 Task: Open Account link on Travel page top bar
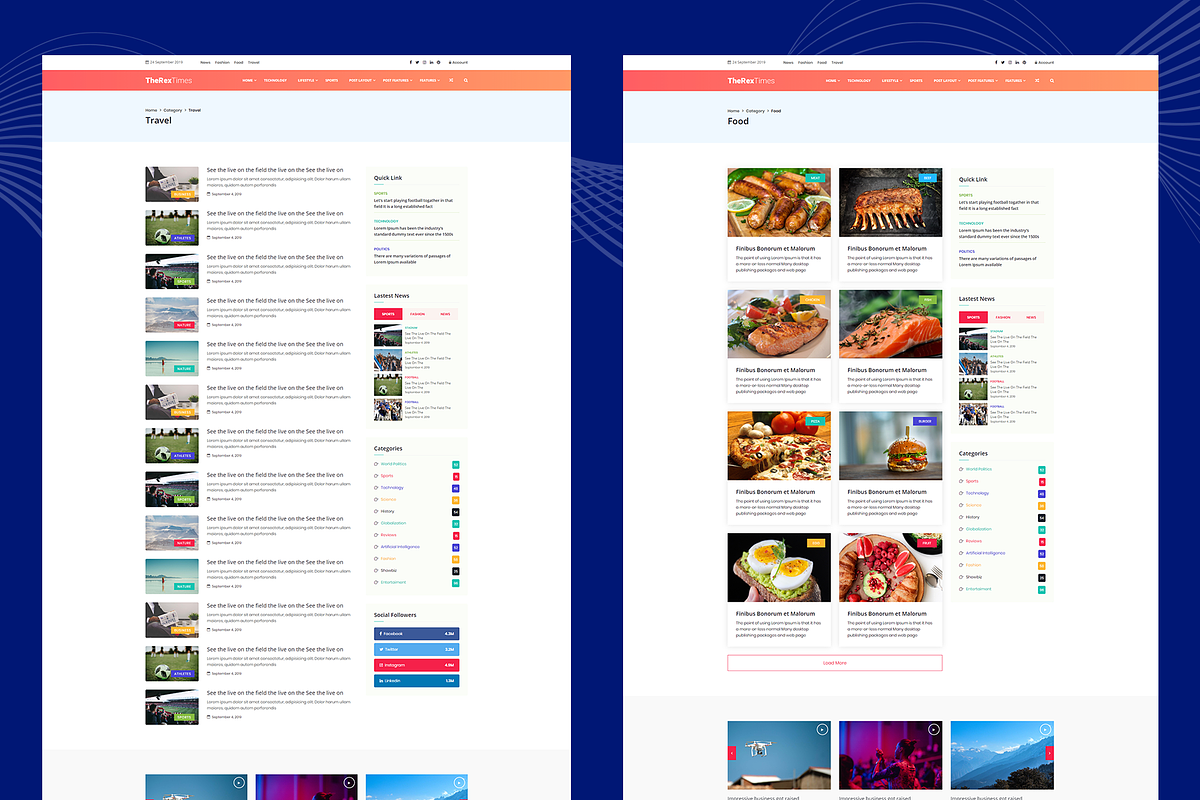[x=458, y=62]
